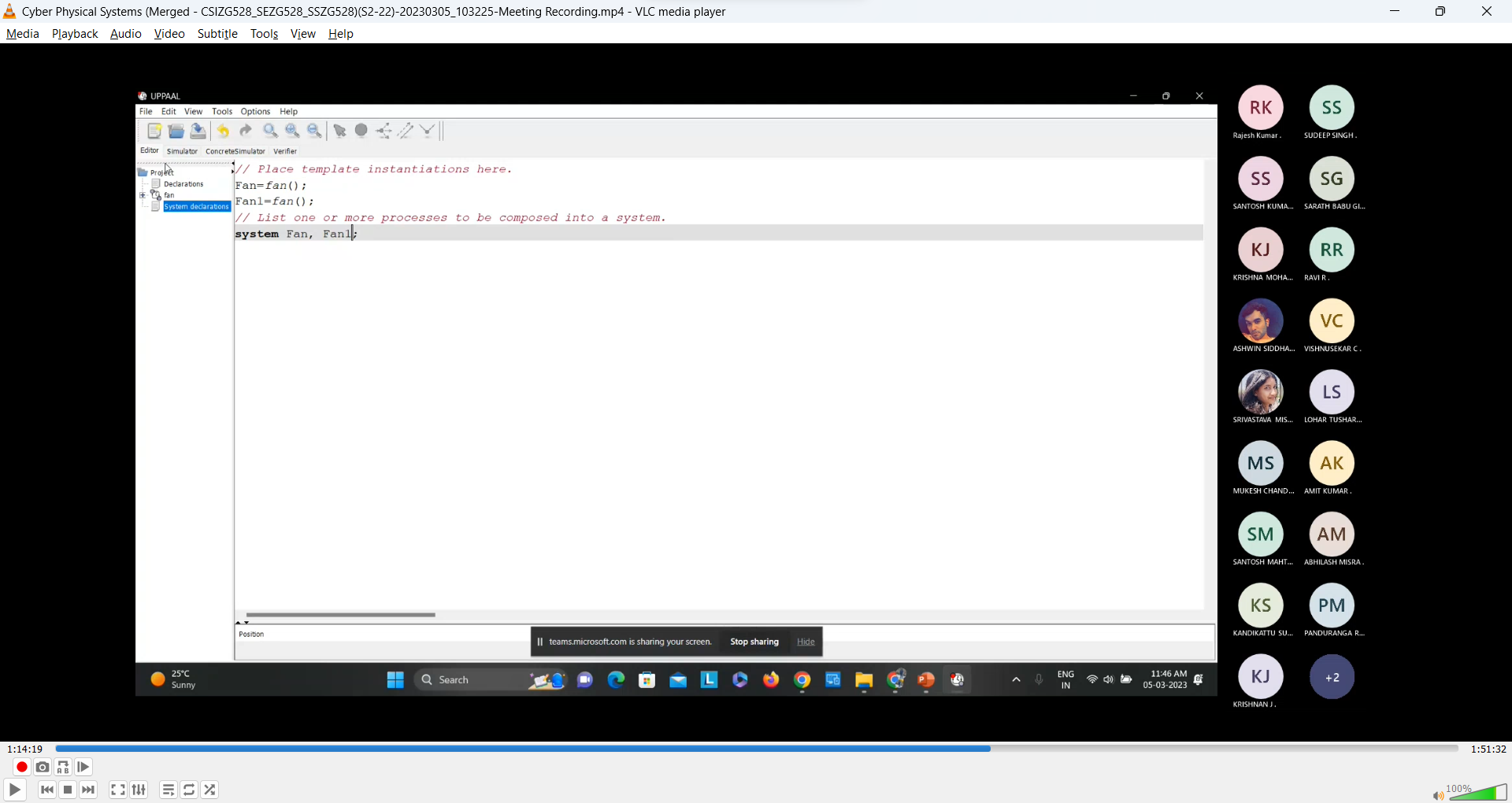Open the UPPAAL File menu
This screenshot has height=803, width=1512.
(146, 112)
